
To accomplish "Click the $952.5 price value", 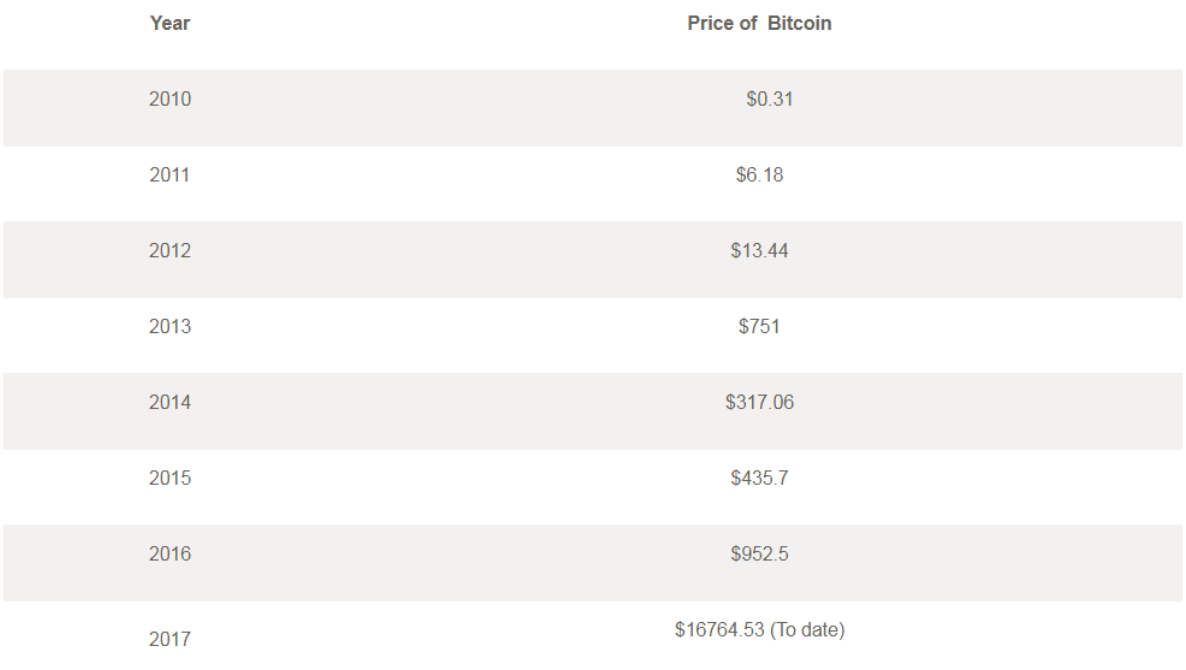I will coord(759,556).
